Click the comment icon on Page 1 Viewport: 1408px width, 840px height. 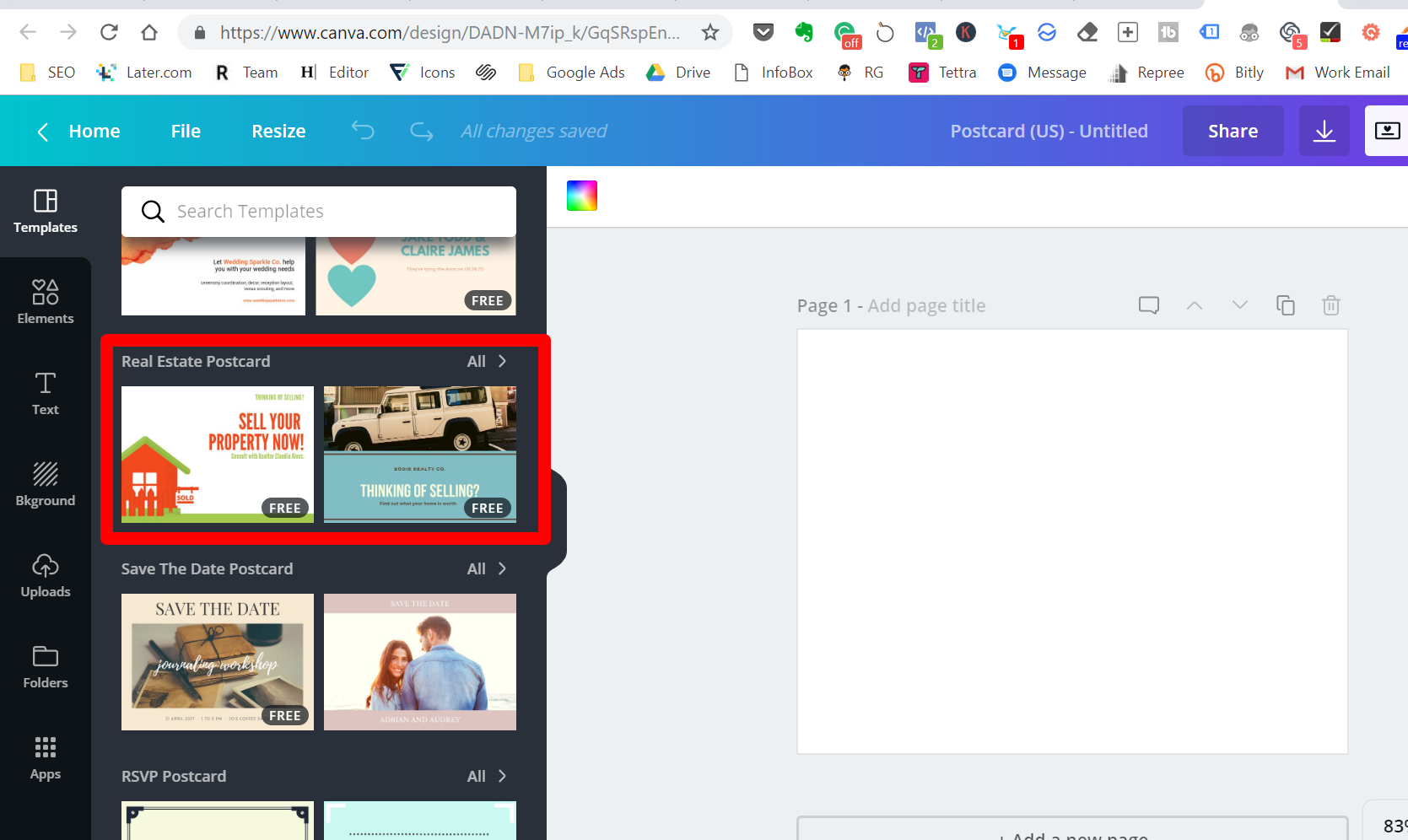[x=1148, y=305]
